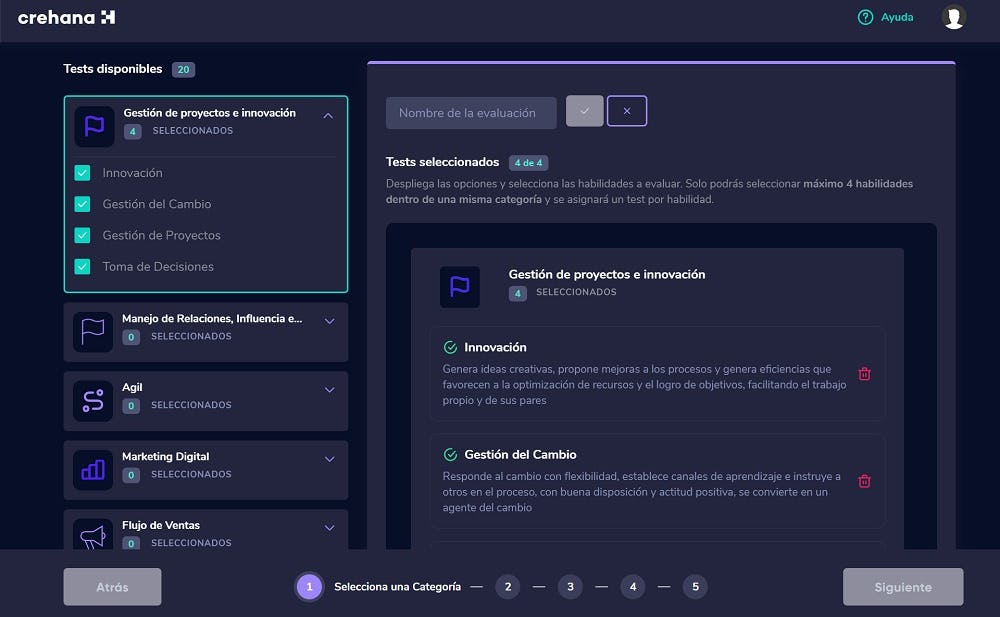
Task: Collapse Gestión de proyectos e innovación category
Action: point(328,116)
